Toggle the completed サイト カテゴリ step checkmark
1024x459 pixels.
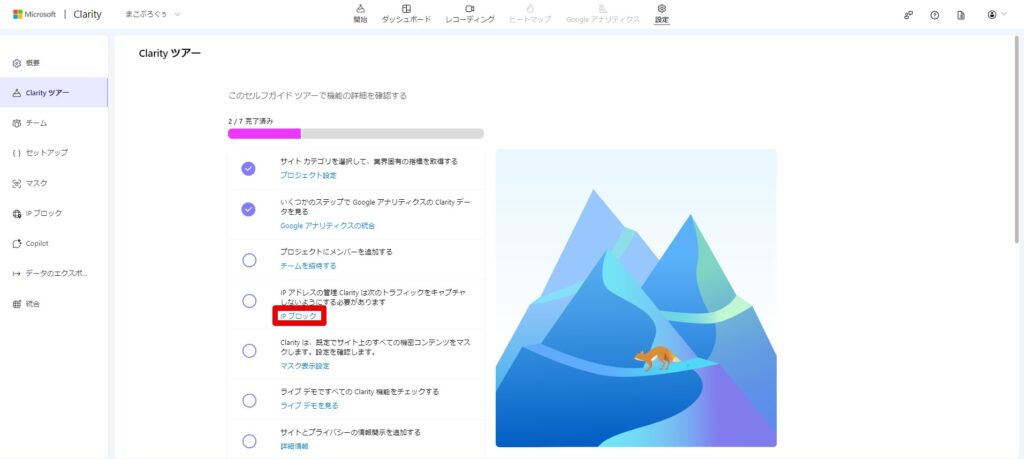[249, 169]
